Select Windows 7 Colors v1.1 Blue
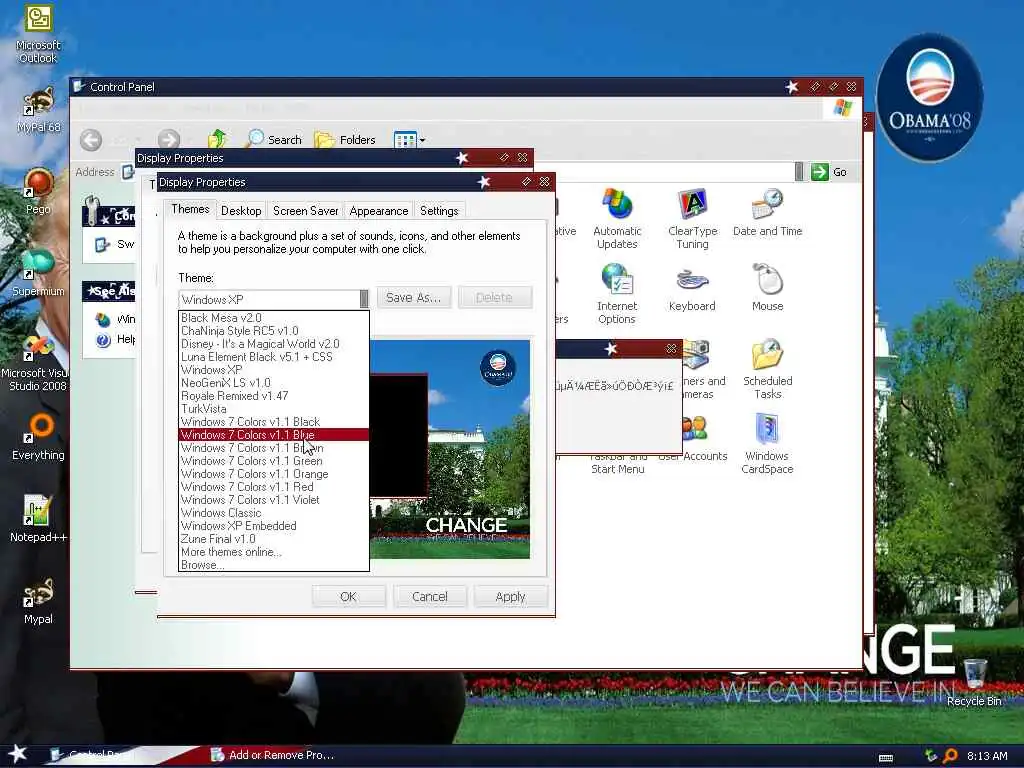This screenshot has height=768, width=1024. (x=274, y=435)
